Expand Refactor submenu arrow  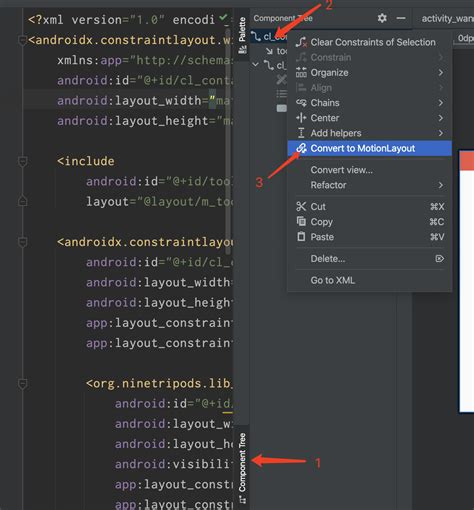[x=441, y=185]
